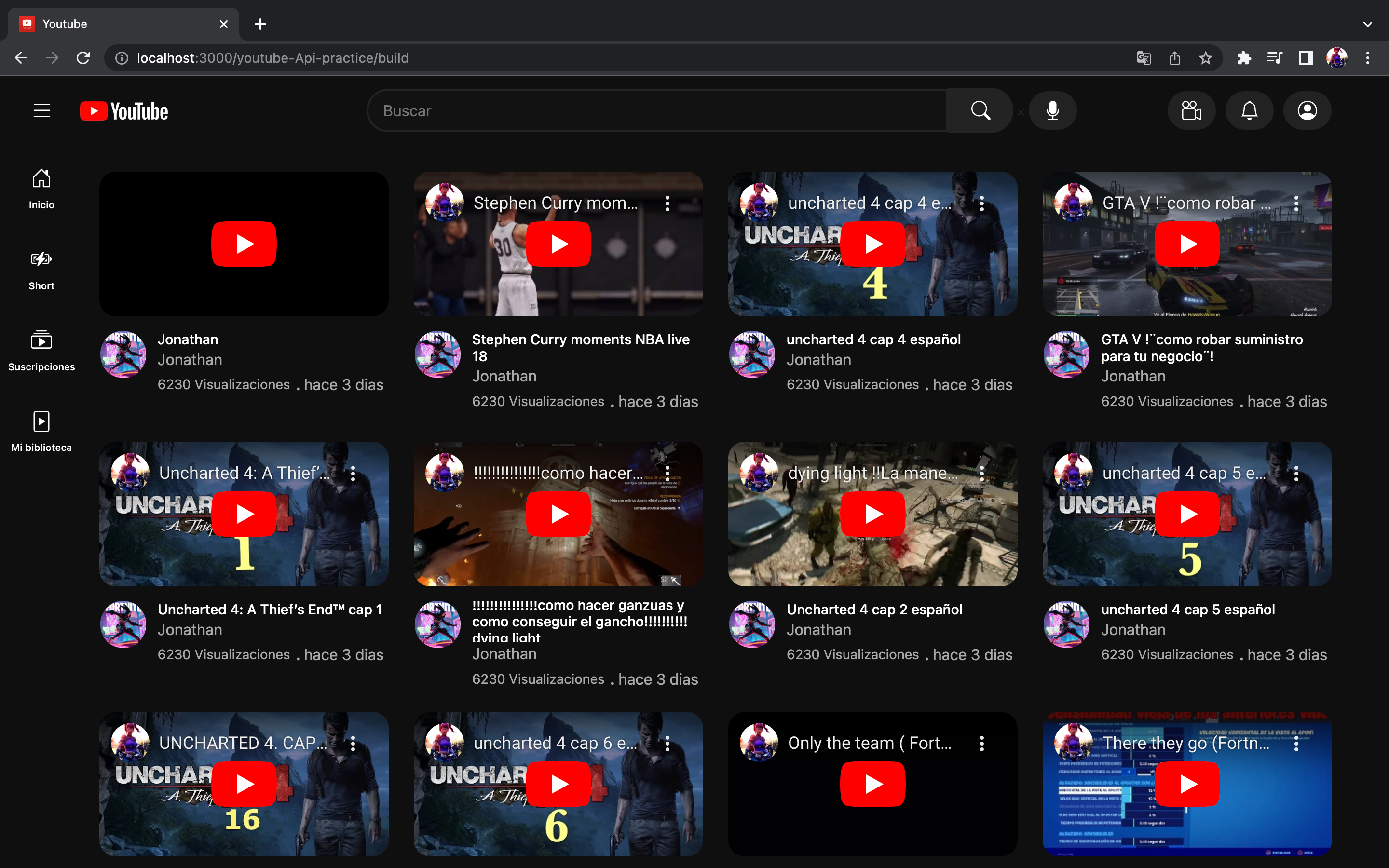Activate voice search microphone icon

click(1052, 111)
